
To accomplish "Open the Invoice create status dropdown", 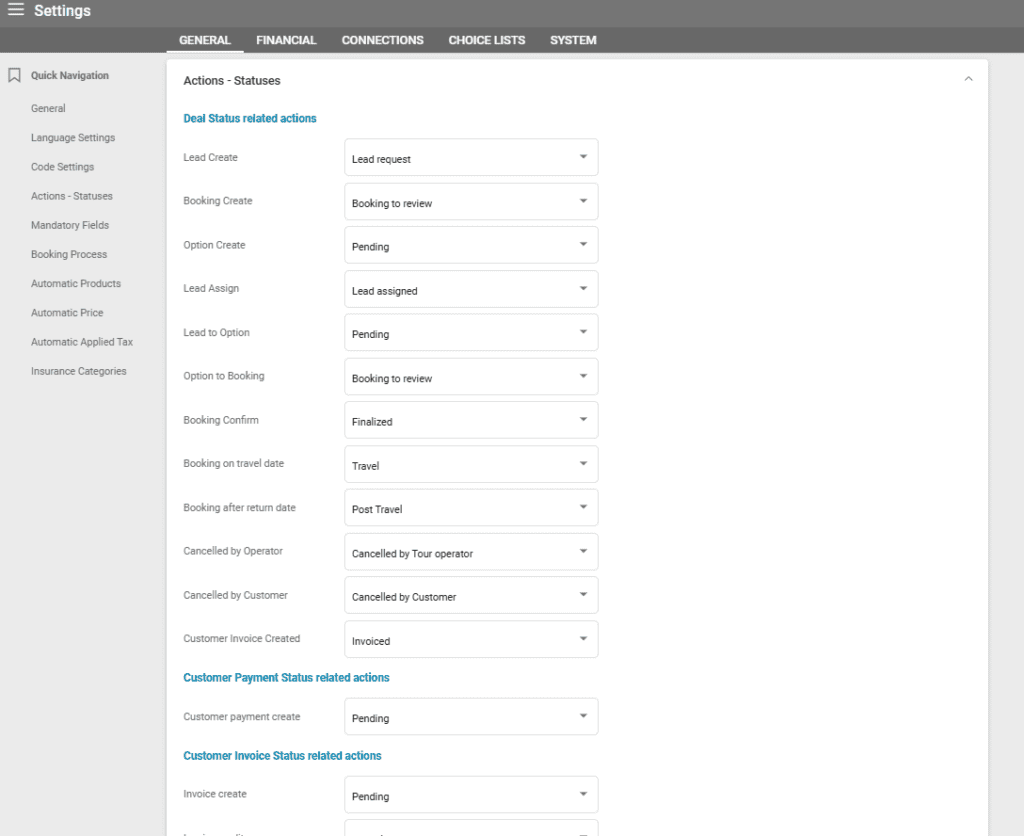I will 471,795.
